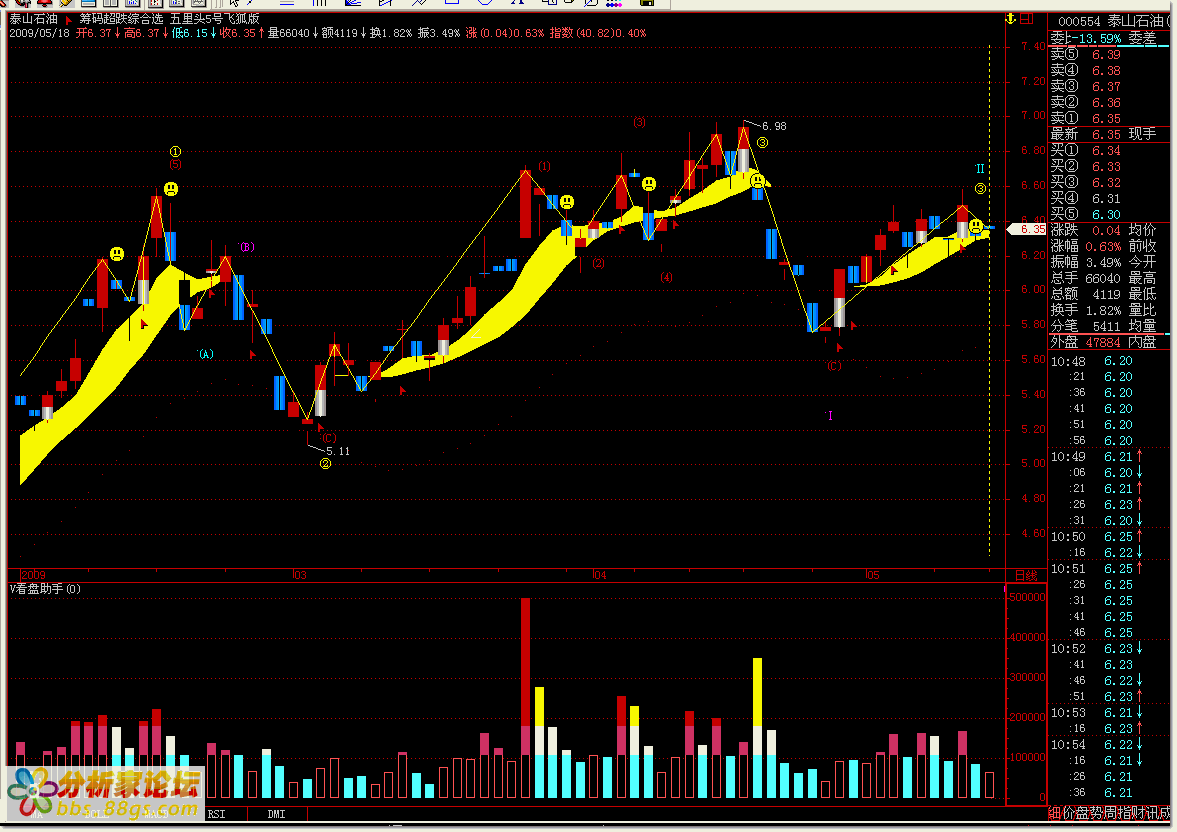This screenshot has width=1177, height=832.
Task: Click the 6.98 high price annotation
Action: pyautogui.click(x=774, y=126)
